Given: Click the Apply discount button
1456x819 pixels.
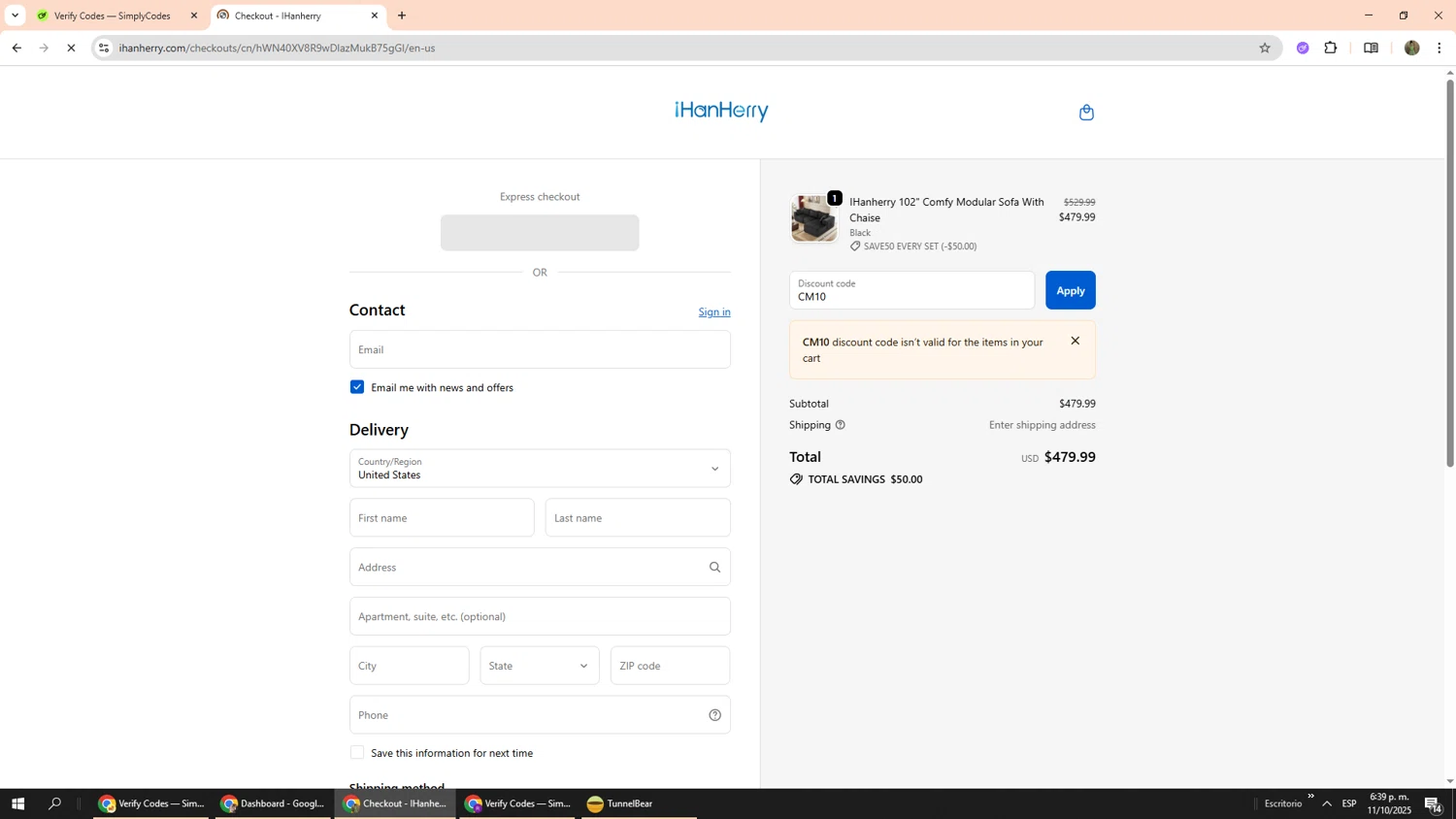Looking at the screenshot, I should [x=1071, y=290].
